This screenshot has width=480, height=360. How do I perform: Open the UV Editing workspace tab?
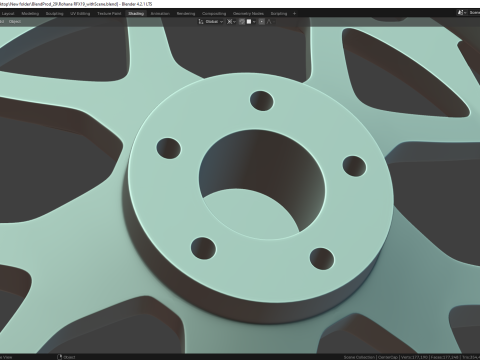tap(80, 14)
